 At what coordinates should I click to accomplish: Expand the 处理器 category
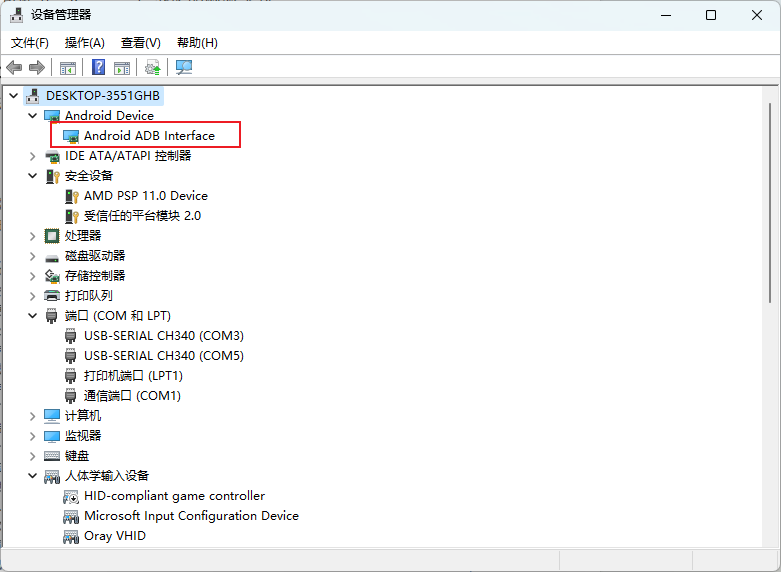(x=33, y=236)
